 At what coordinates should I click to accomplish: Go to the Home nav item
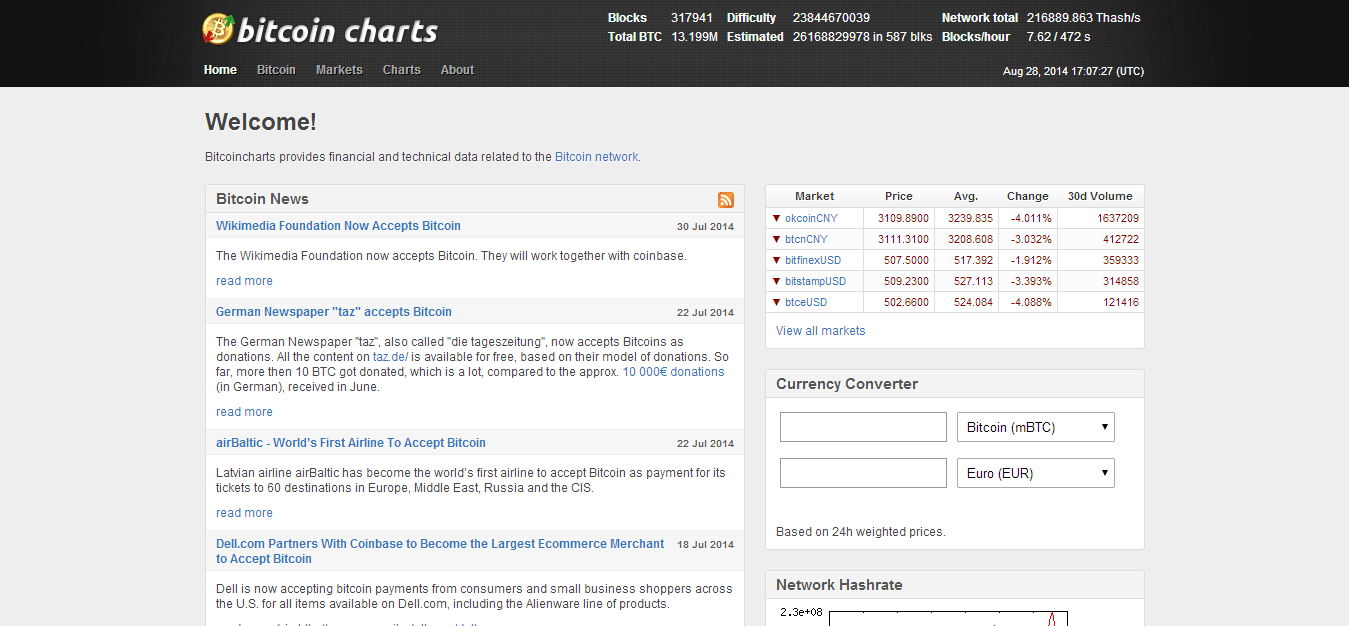tap(220, 70)
